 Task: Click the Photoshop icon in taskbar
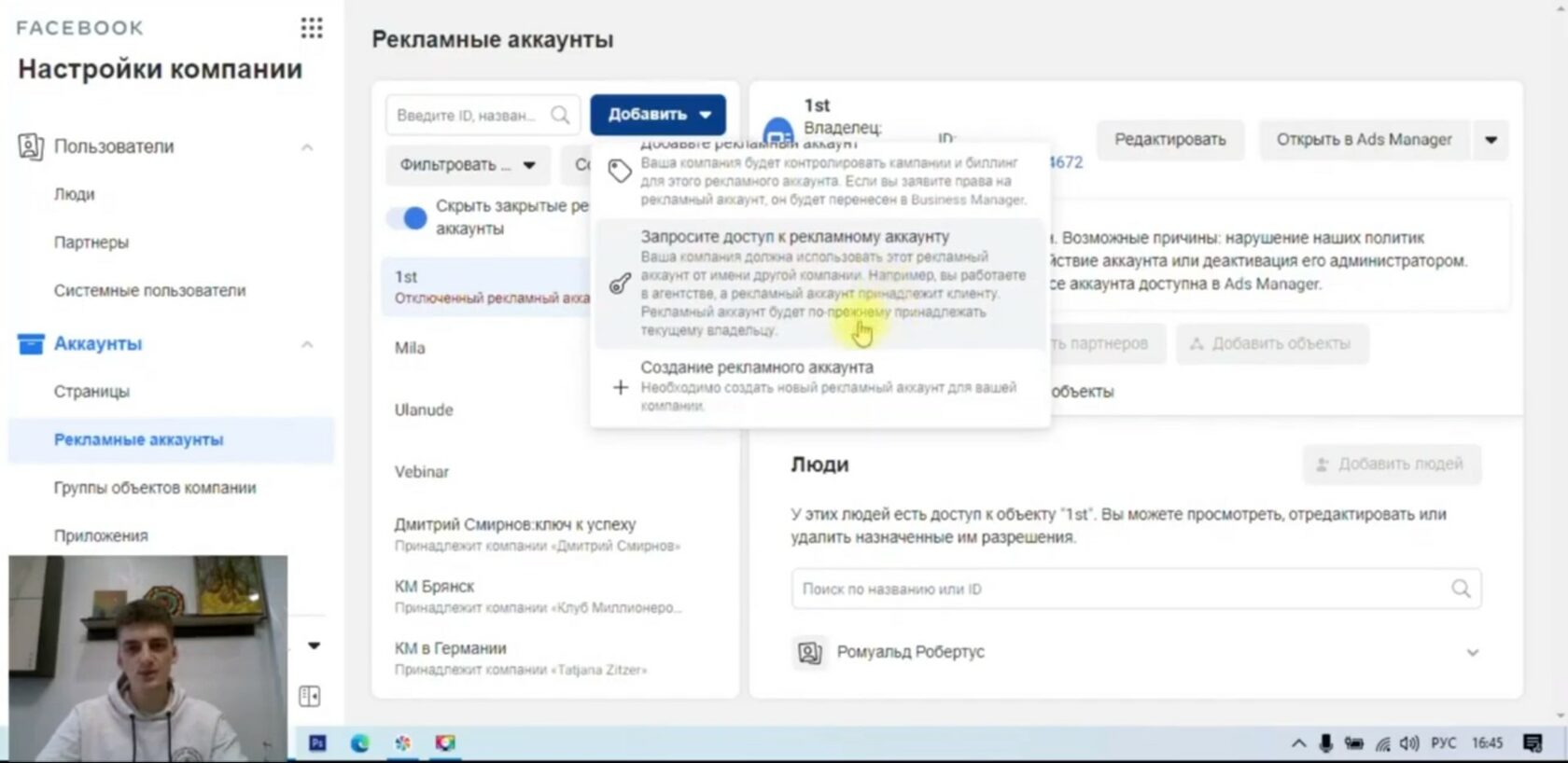317,742
